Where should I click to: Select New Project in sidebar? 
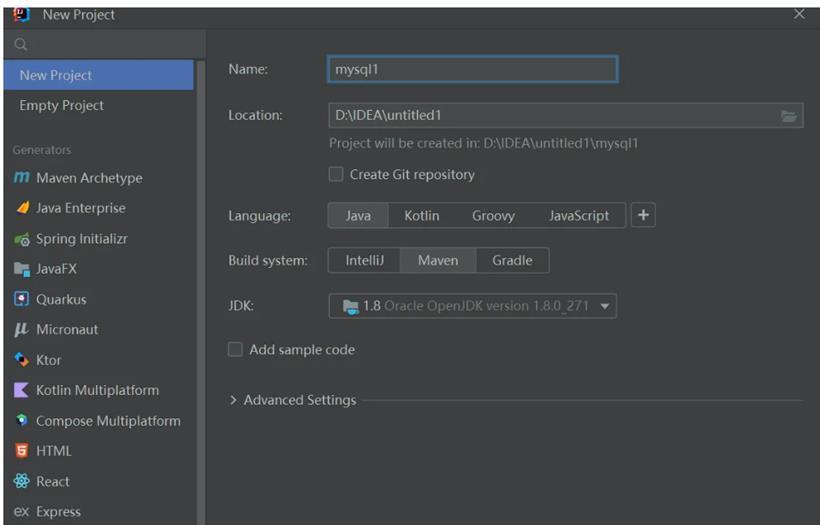pyautogui.click(x=99, y=75)
